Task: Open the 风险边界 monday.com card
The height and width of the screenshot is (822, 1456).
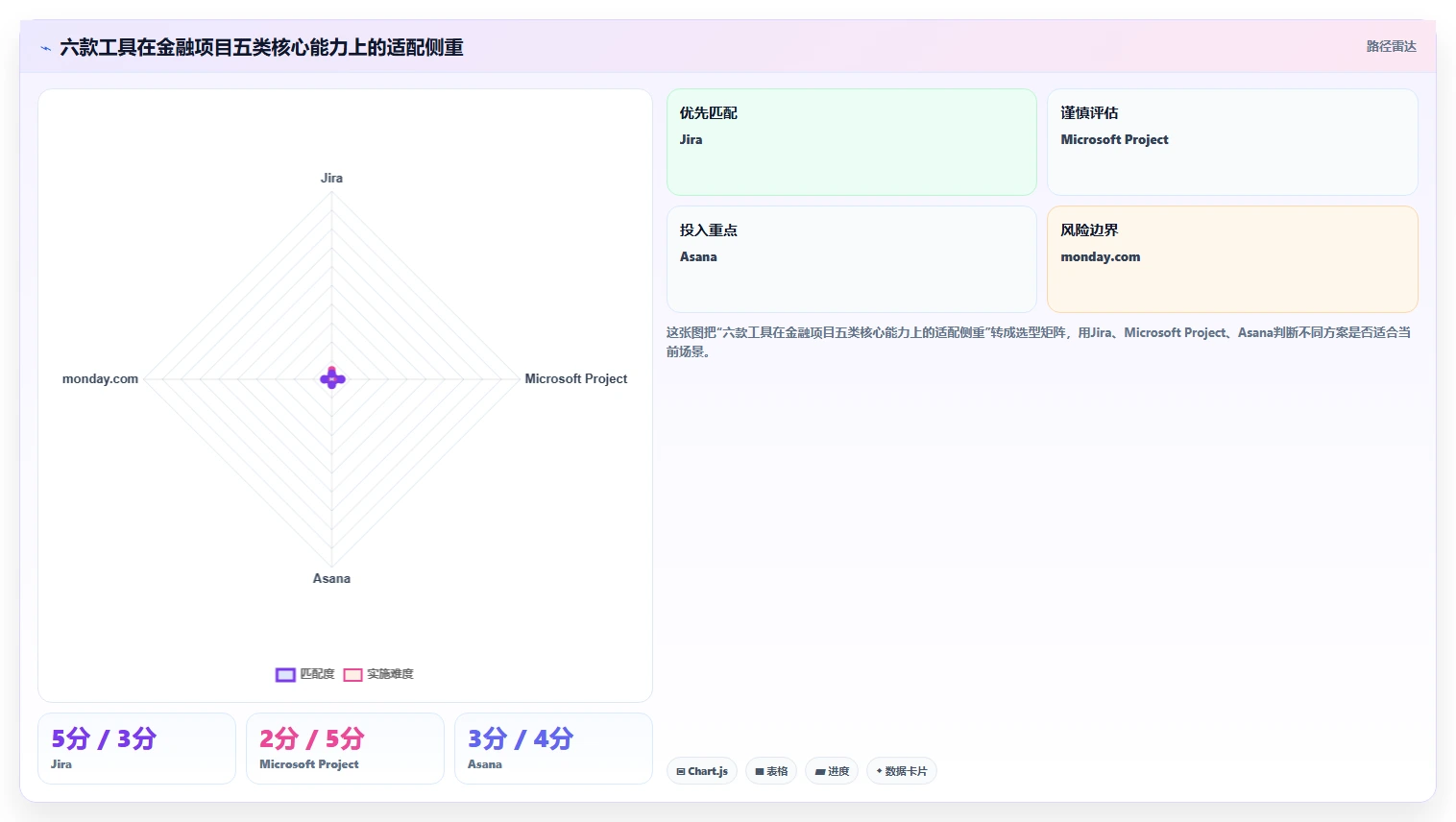Action: (1232, 259)
